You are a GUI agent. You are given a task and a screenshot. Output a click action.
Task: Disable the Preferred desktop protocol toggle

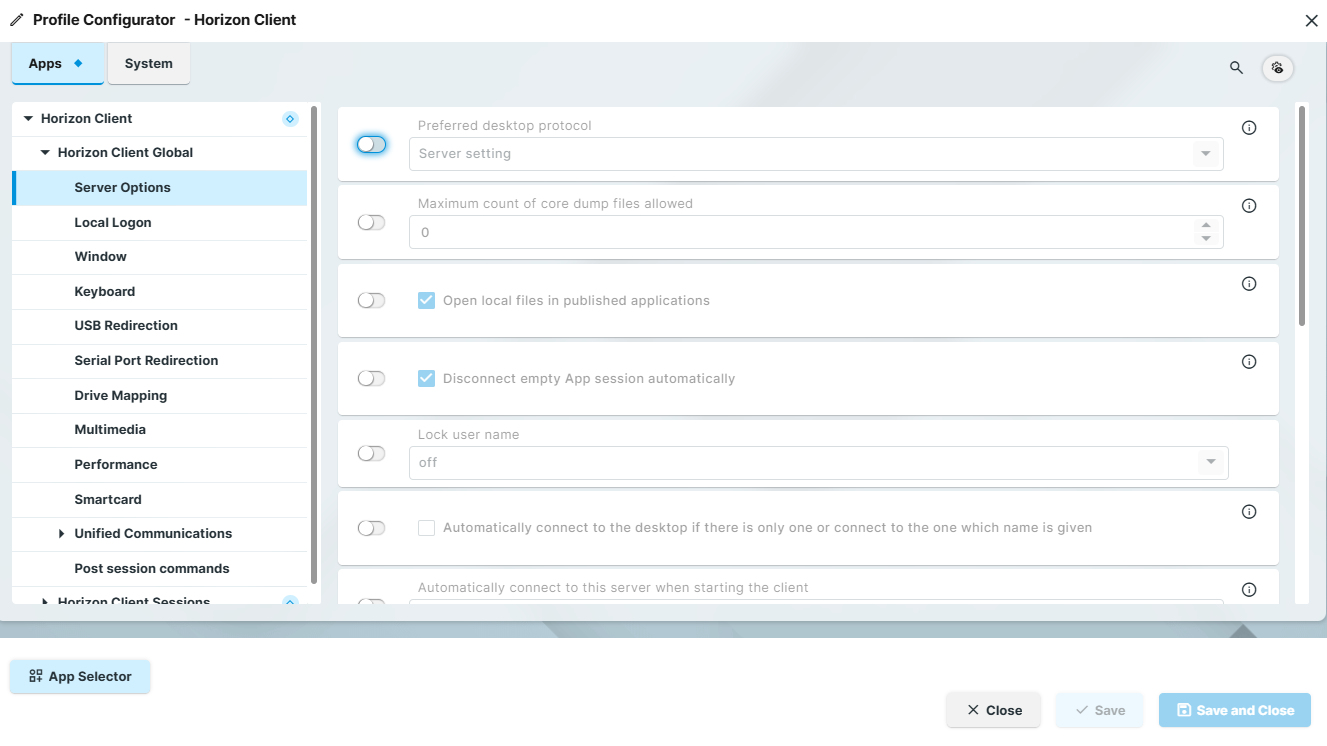(x=371, y=144)
